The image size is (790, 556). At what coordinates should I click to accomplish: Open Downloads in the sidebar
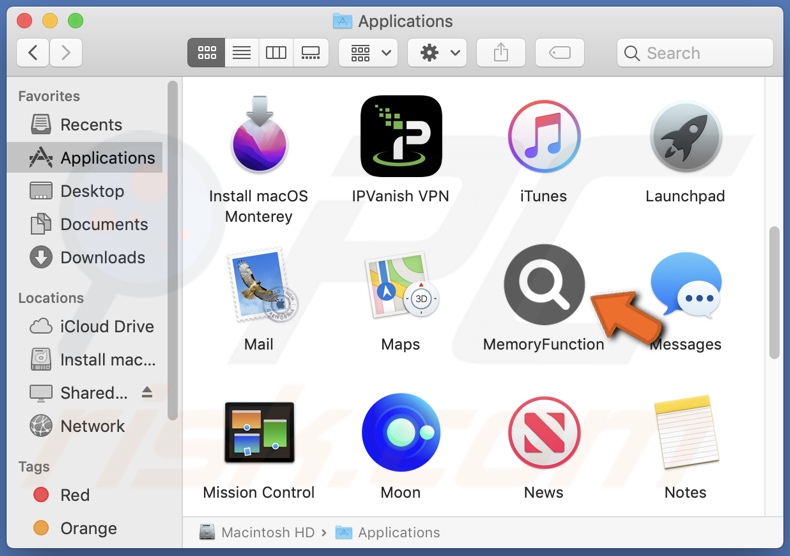85,257
